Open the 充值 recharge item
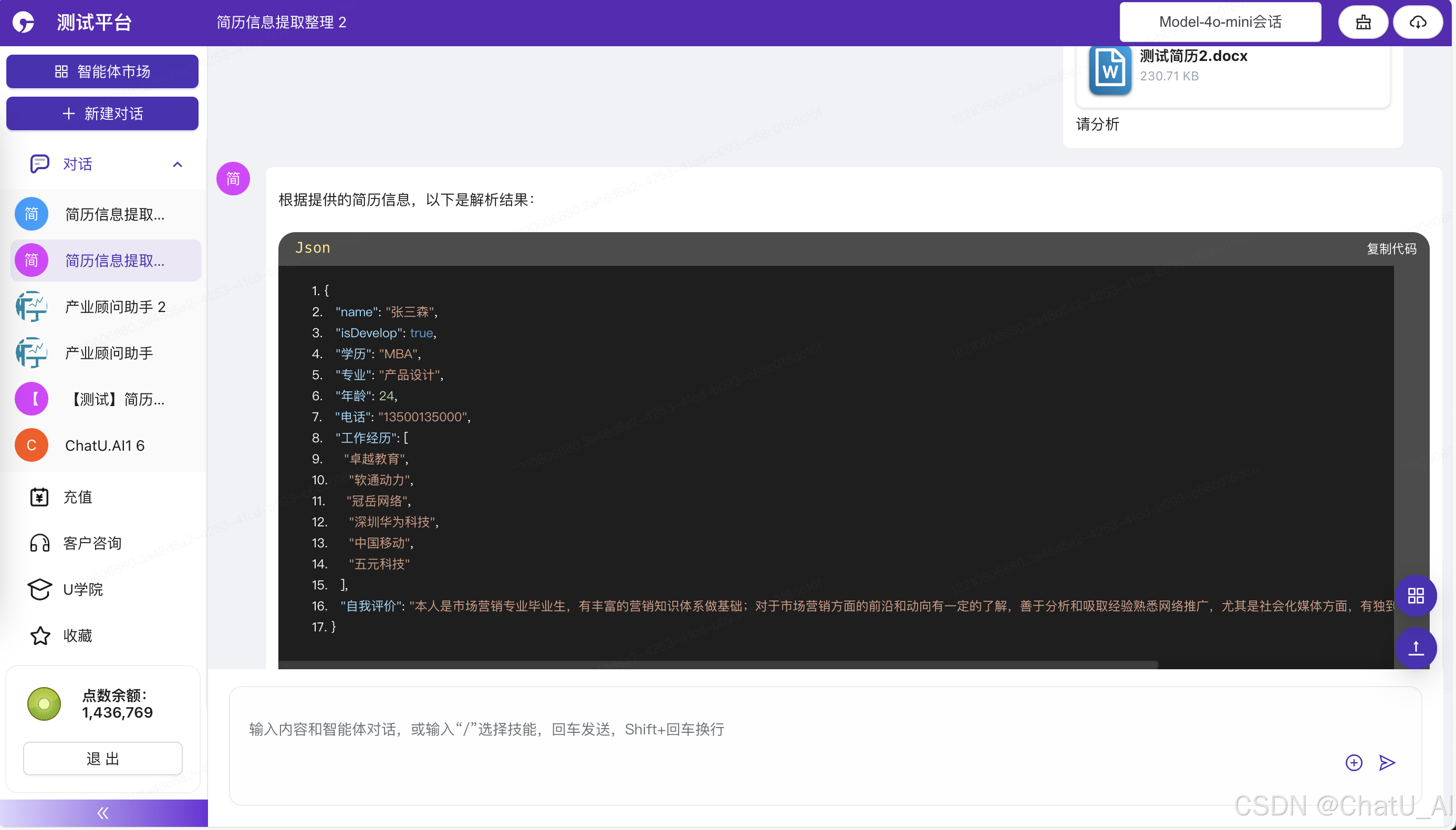 (x=78, y=496)
